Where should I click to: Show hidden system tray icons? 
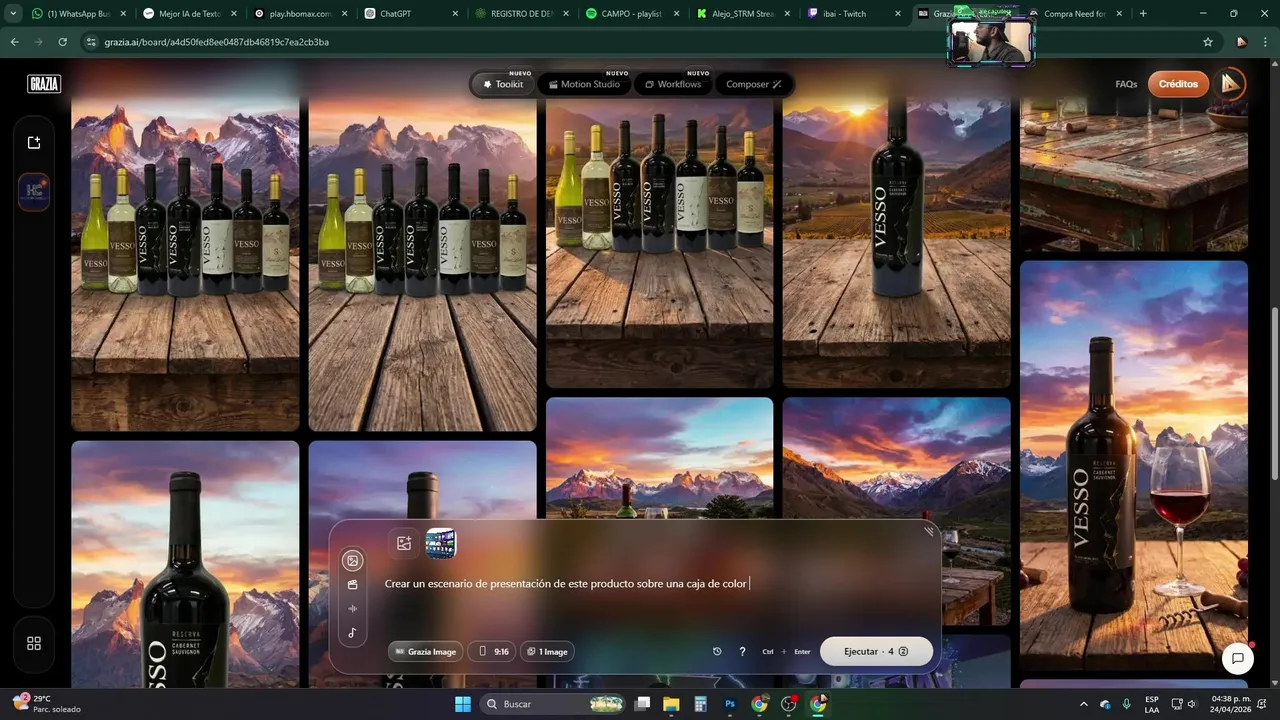tap(1083, 704)
